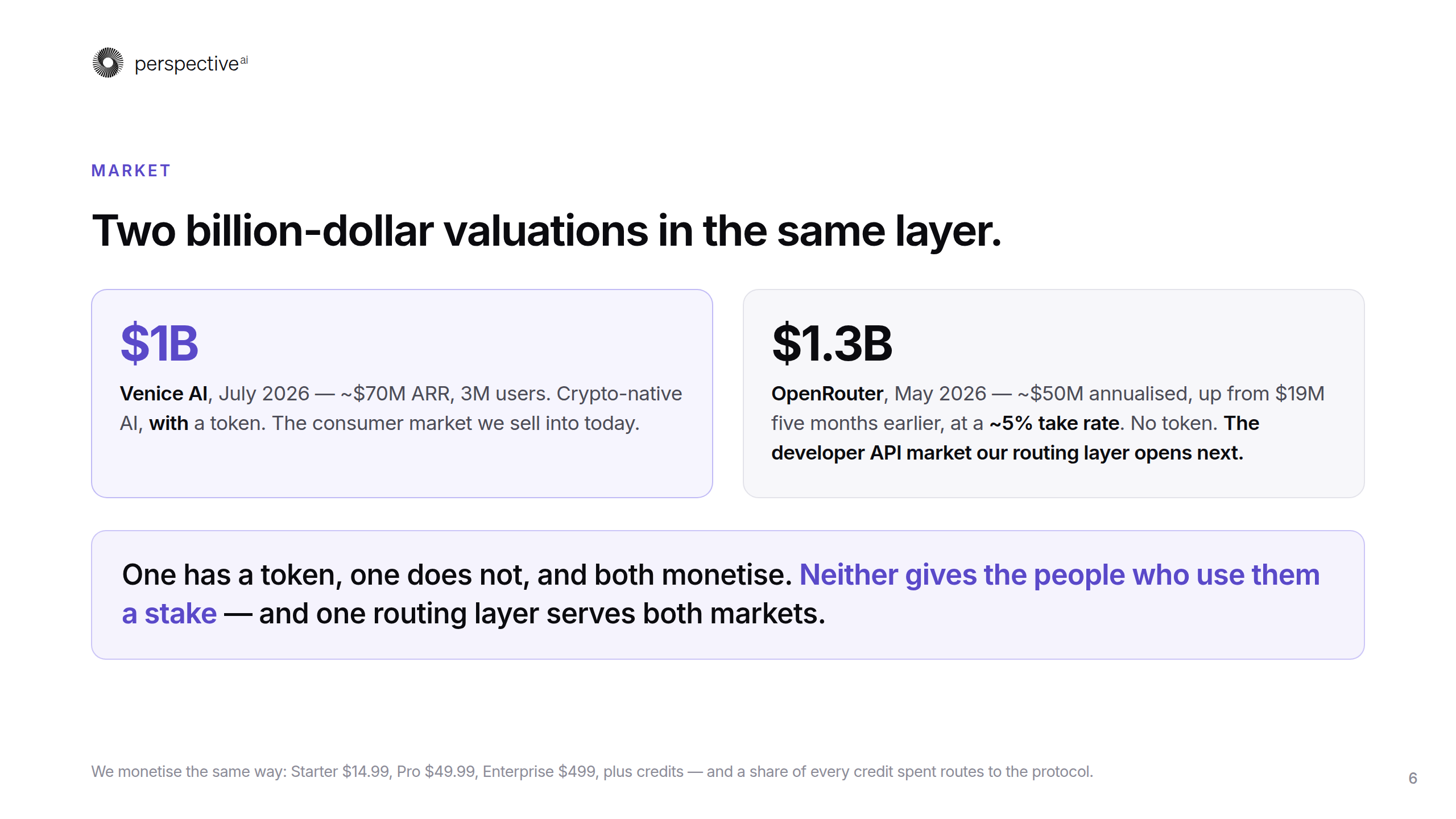Click the pricing footnote about Starter $14.99
This screenshot has width=1456, height=819.
(592, 772)
